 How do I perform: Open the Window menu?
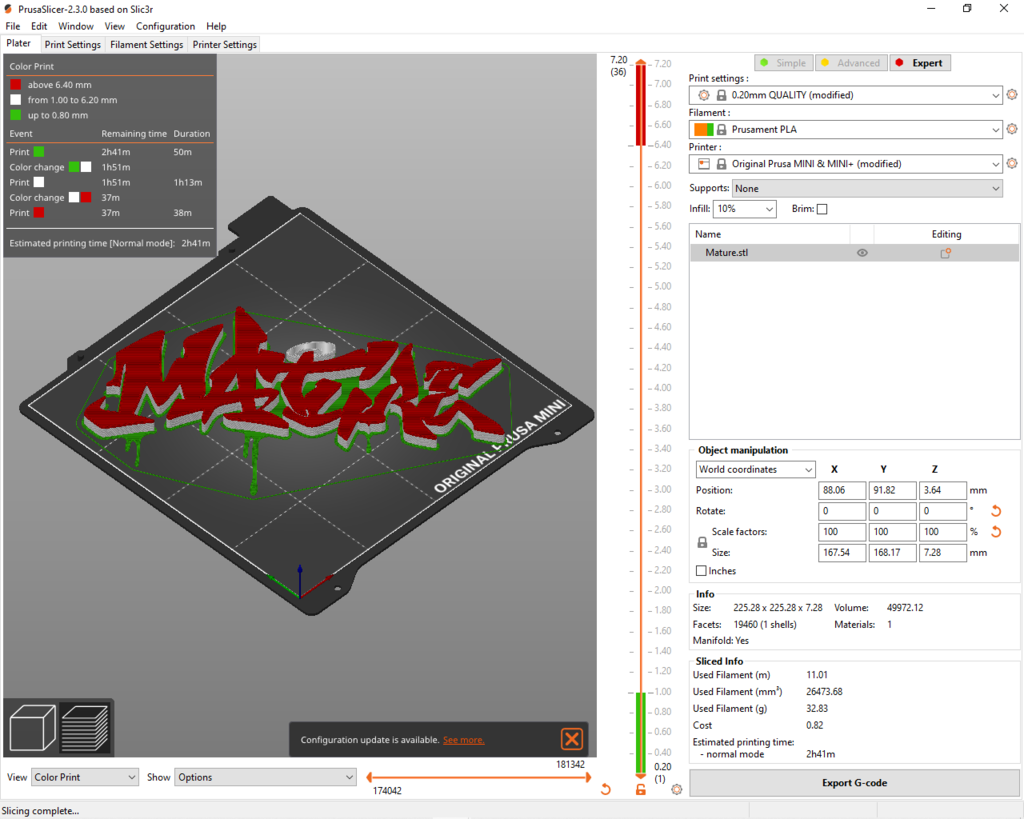coord(76,26)
